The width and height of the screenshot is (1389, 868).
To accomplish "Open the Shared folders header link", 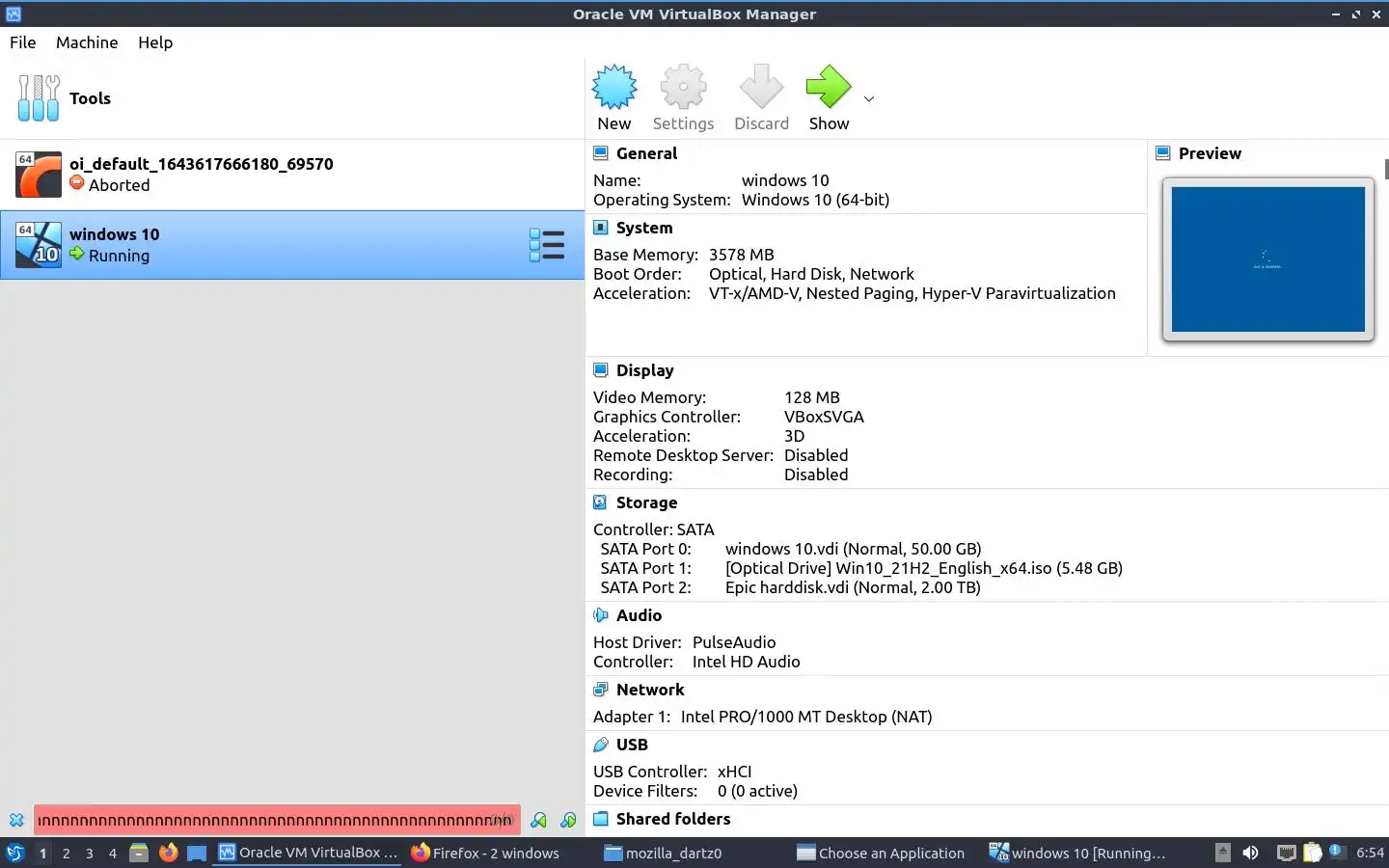I will tap(673, 819).
